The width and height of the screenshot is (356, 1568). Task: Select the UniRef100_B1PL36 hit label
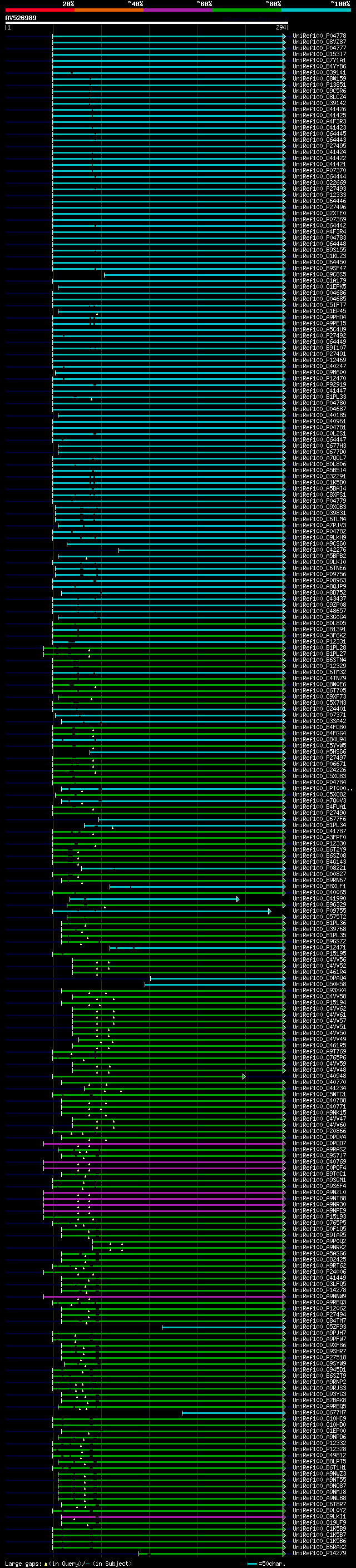click(x=319, y=923)
